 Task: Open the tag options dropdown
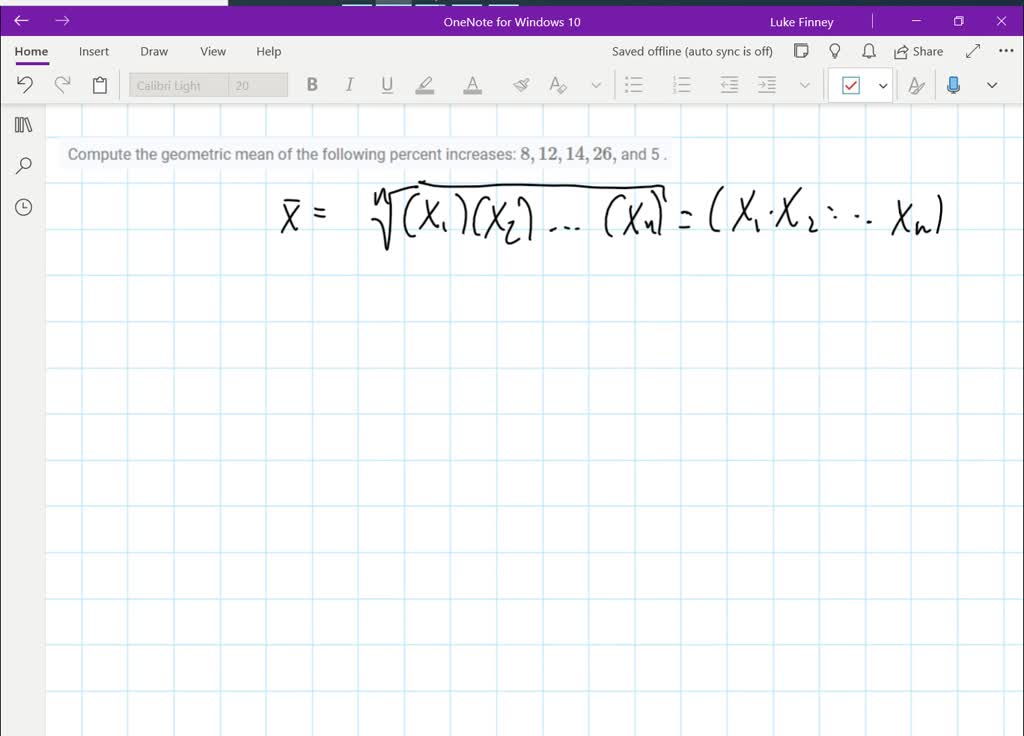[x=881, y=85]
